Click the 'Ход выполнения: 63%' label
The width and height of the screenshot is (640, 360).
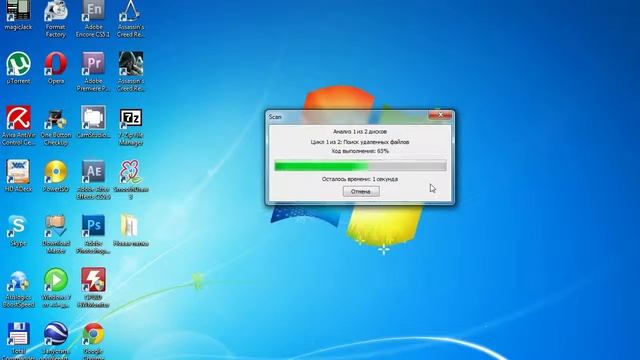point(360,151)
